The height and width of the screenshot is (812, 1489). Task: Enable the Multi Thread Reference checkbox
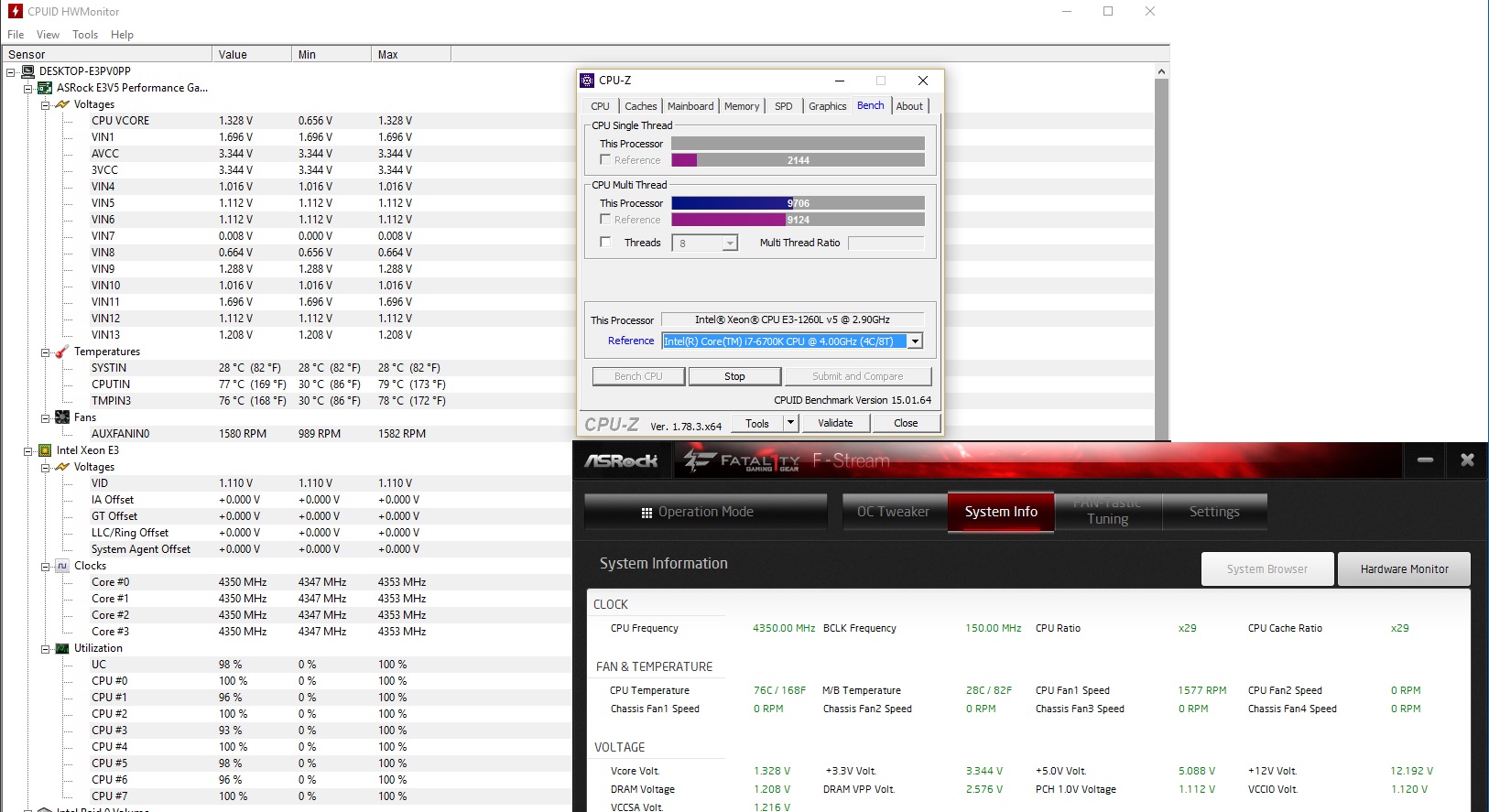[605, 219]
